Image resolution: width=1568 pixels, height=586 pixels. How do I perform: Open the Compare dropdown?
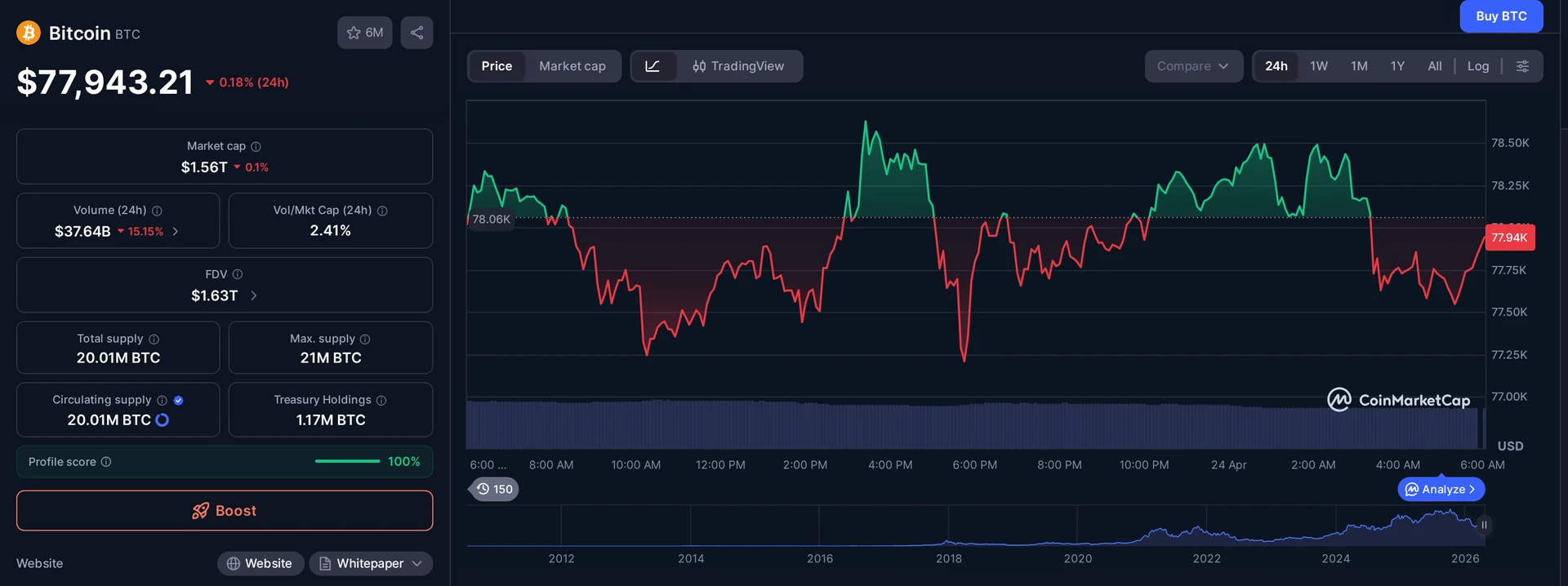tap(1193, 66)
